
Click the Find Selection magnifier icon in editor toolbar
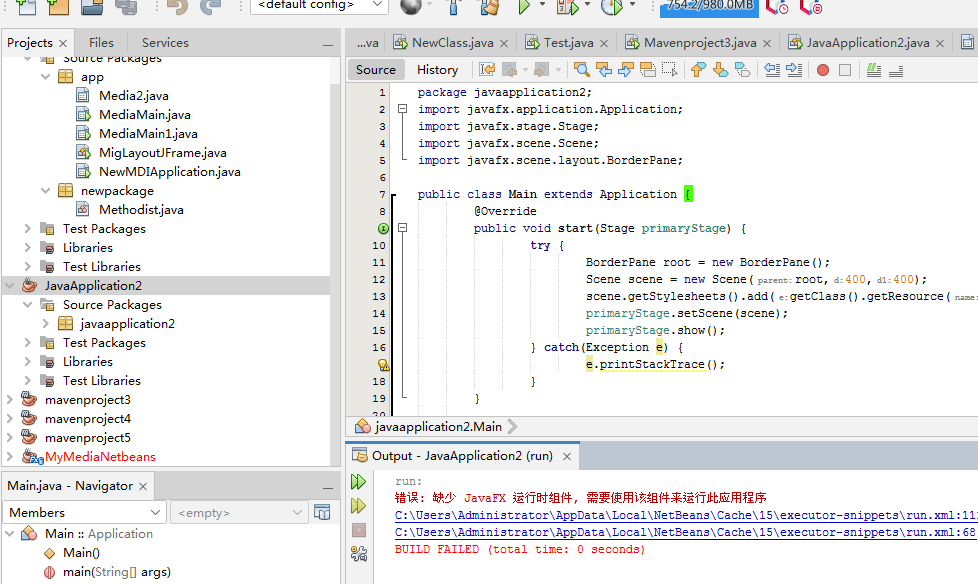(x=581, y=69)
